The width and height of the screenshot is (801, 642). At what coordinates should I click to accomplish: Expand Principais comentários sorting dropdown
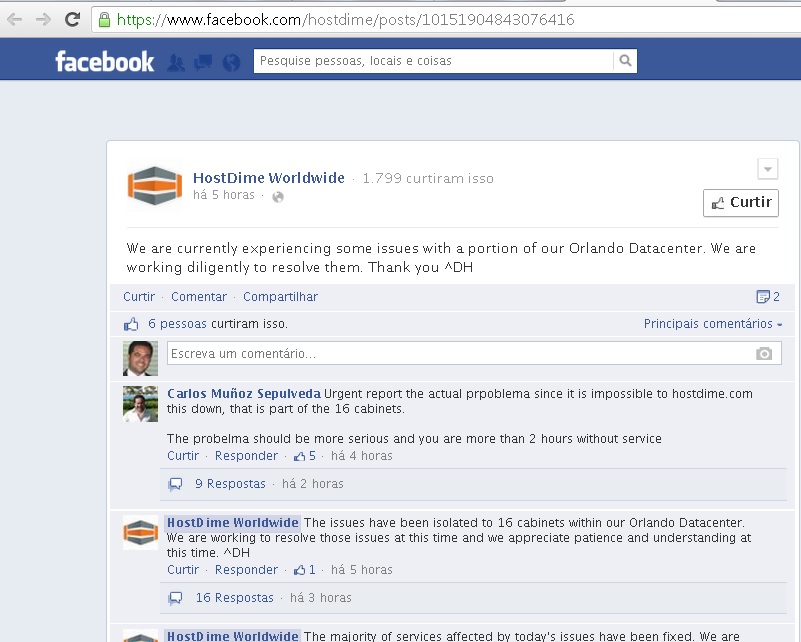(x=713, y=324)
